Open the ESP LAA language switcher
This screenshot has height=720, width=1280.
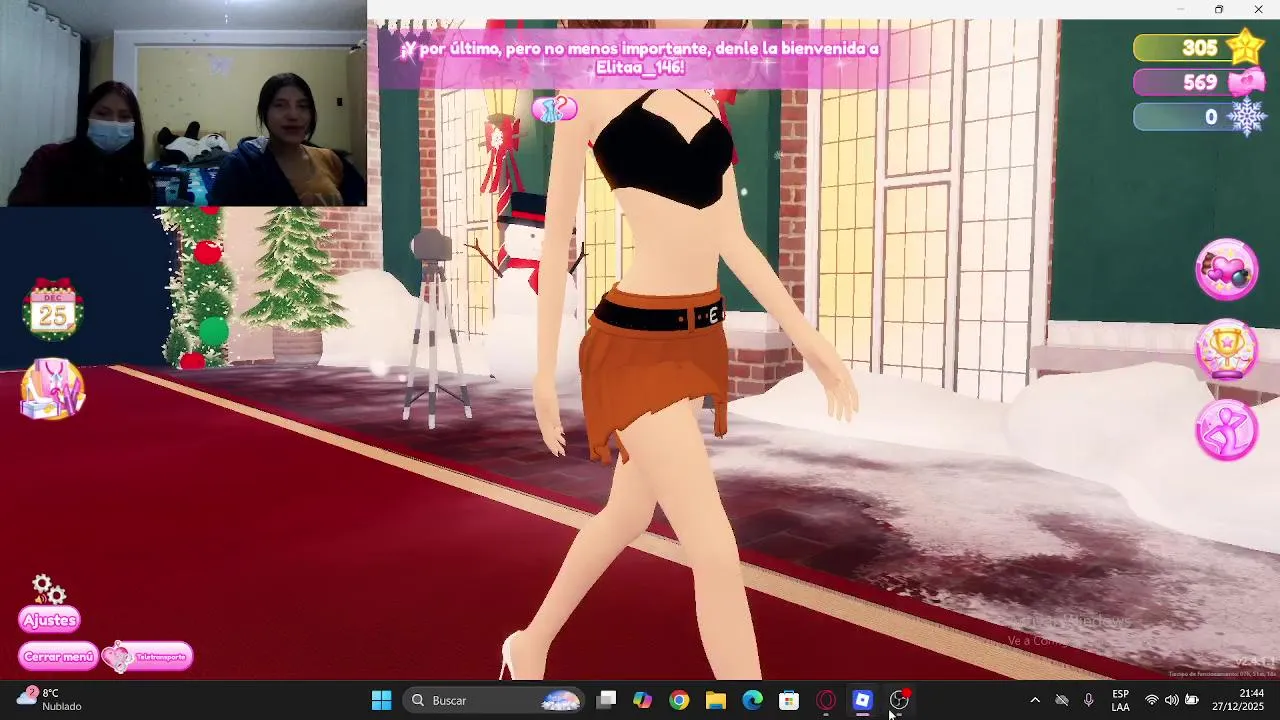tap(1121, 700)
